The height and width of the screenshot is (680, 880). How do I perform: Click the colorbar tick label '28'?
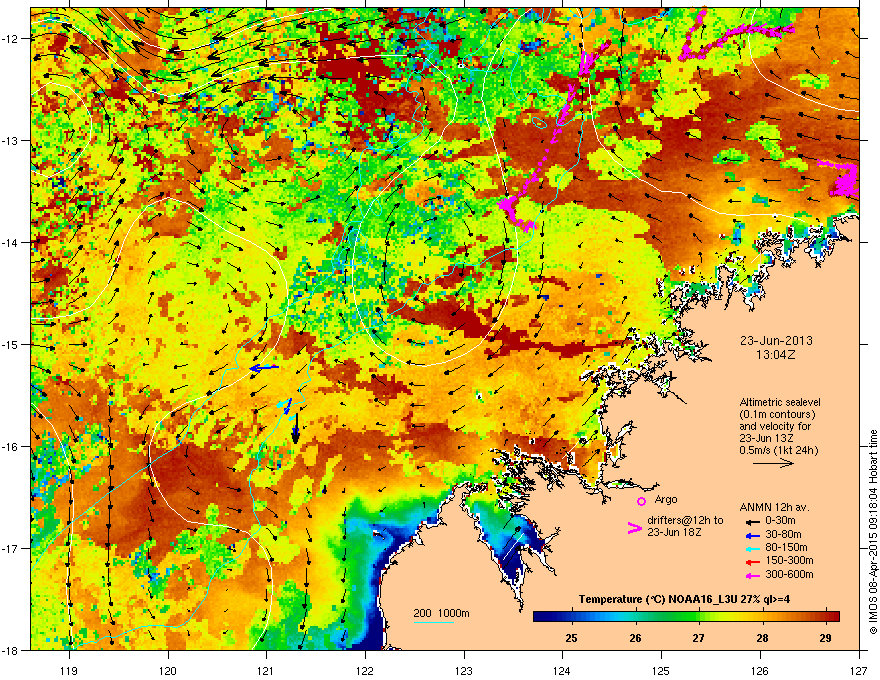coord(762,638)
